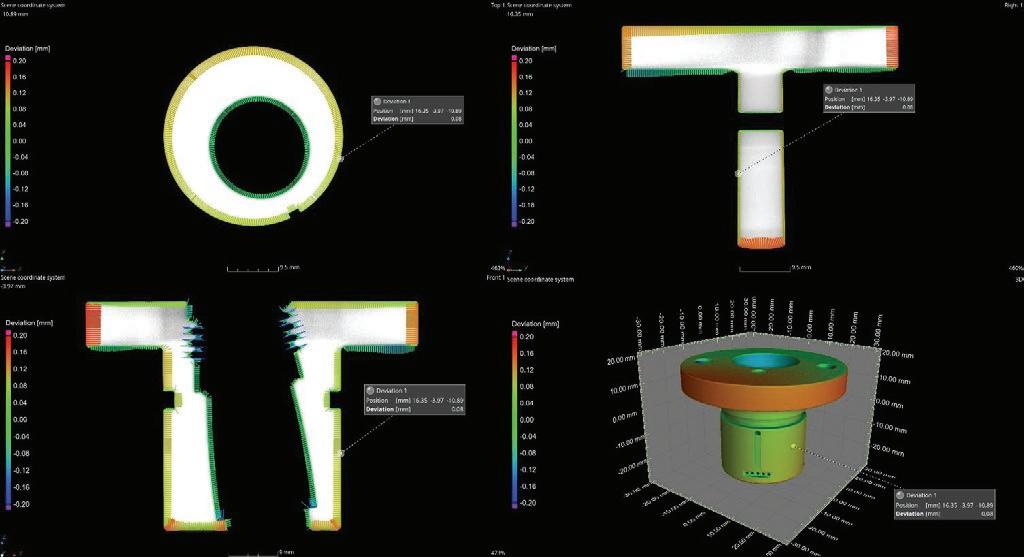Viewport: 1024px width, 557px height.
Task: Click Deviation [mm] legend title in Front view
Action: pos(29,323)
